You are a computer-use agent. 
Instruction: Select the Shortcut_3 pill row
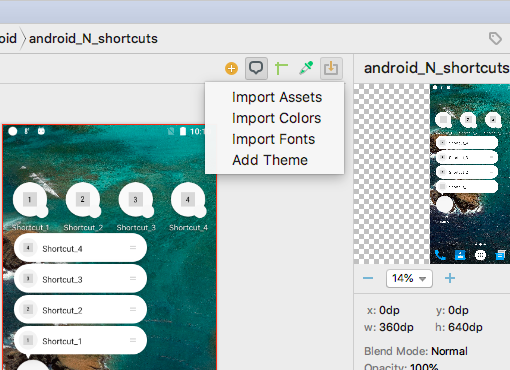[80, 279]
